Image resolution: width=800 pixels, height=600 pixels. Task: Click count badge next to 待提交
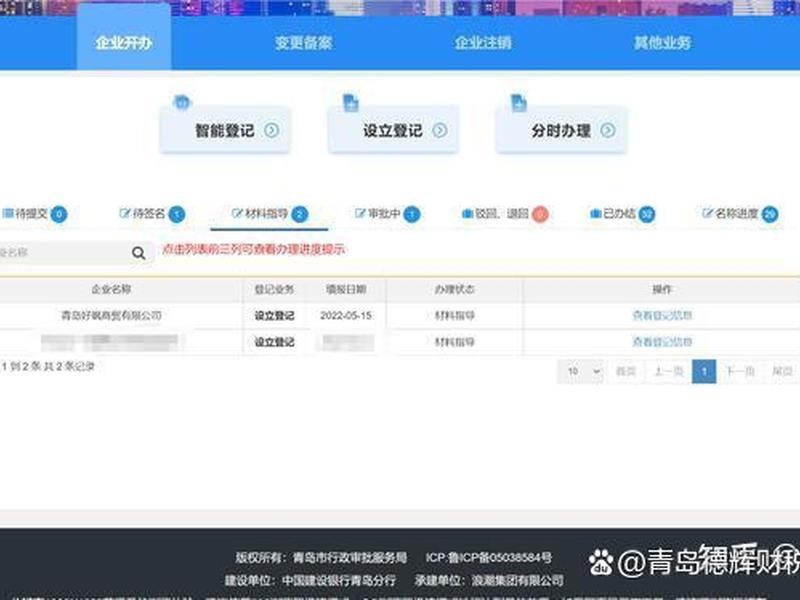point(59,214)
